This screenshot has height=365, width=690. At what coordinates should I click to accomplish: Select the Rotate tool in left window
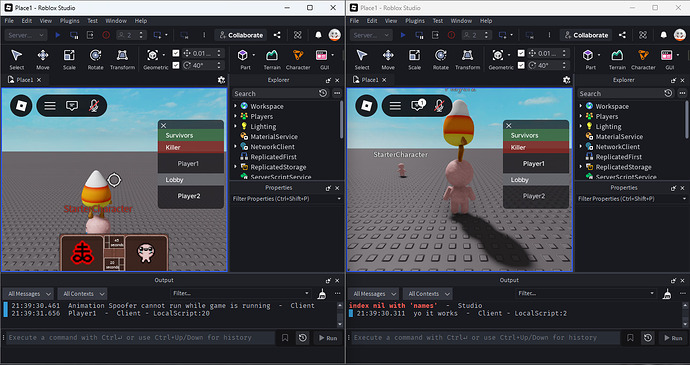point(95,59)
